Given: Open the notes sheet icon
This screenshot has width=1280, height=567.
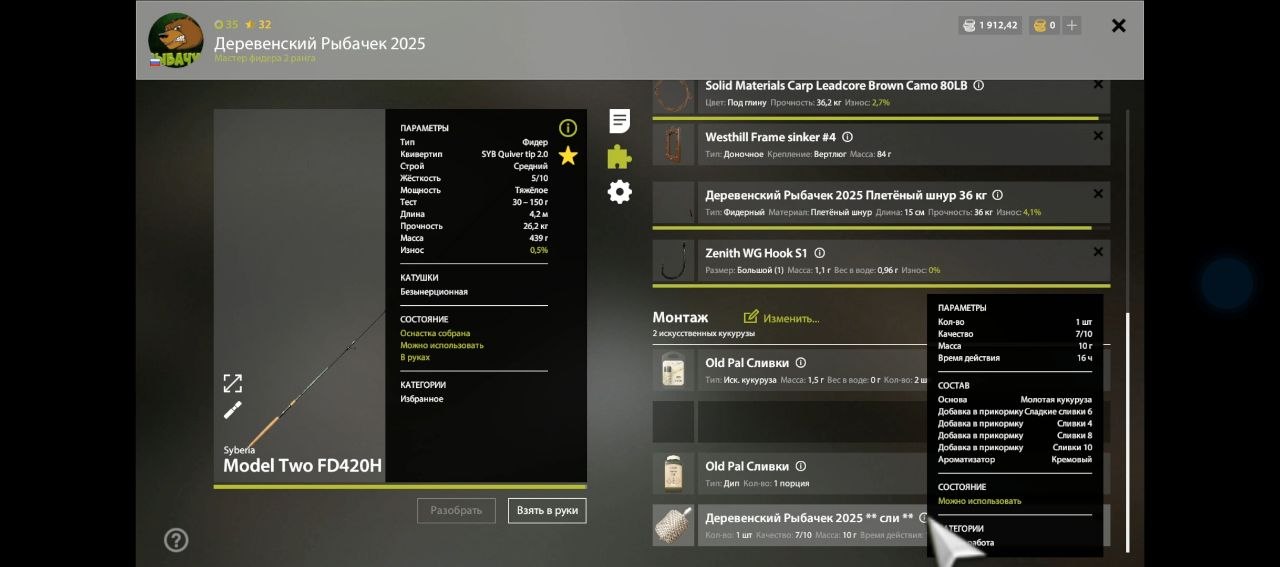Looking at the screenshot, I should pos(620,121).
